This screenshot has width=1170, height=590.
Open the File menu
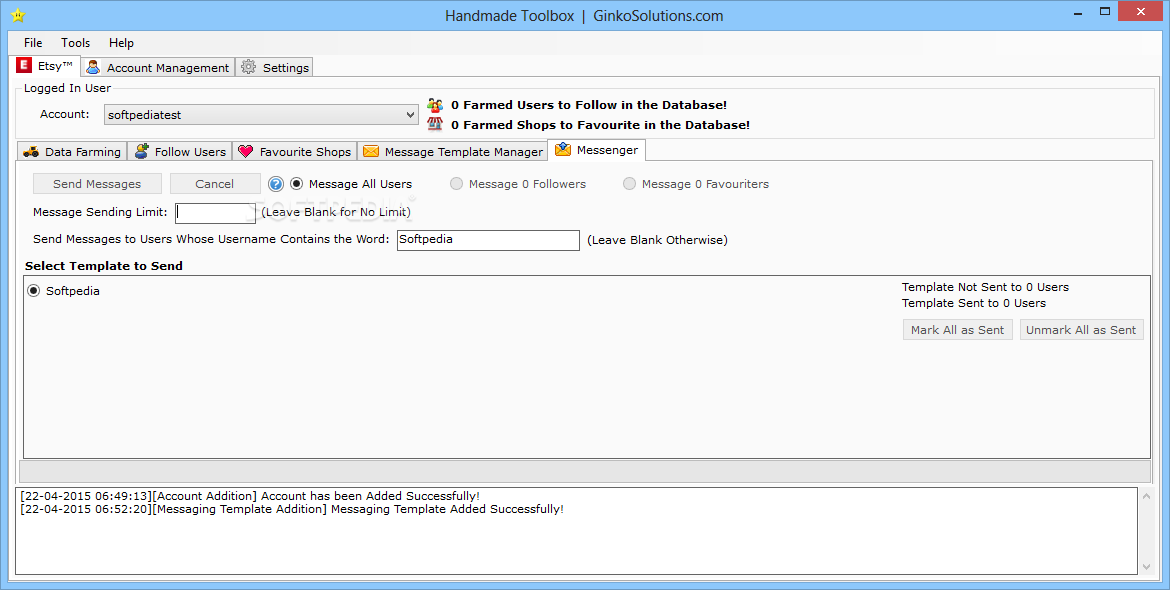point(33,43)
